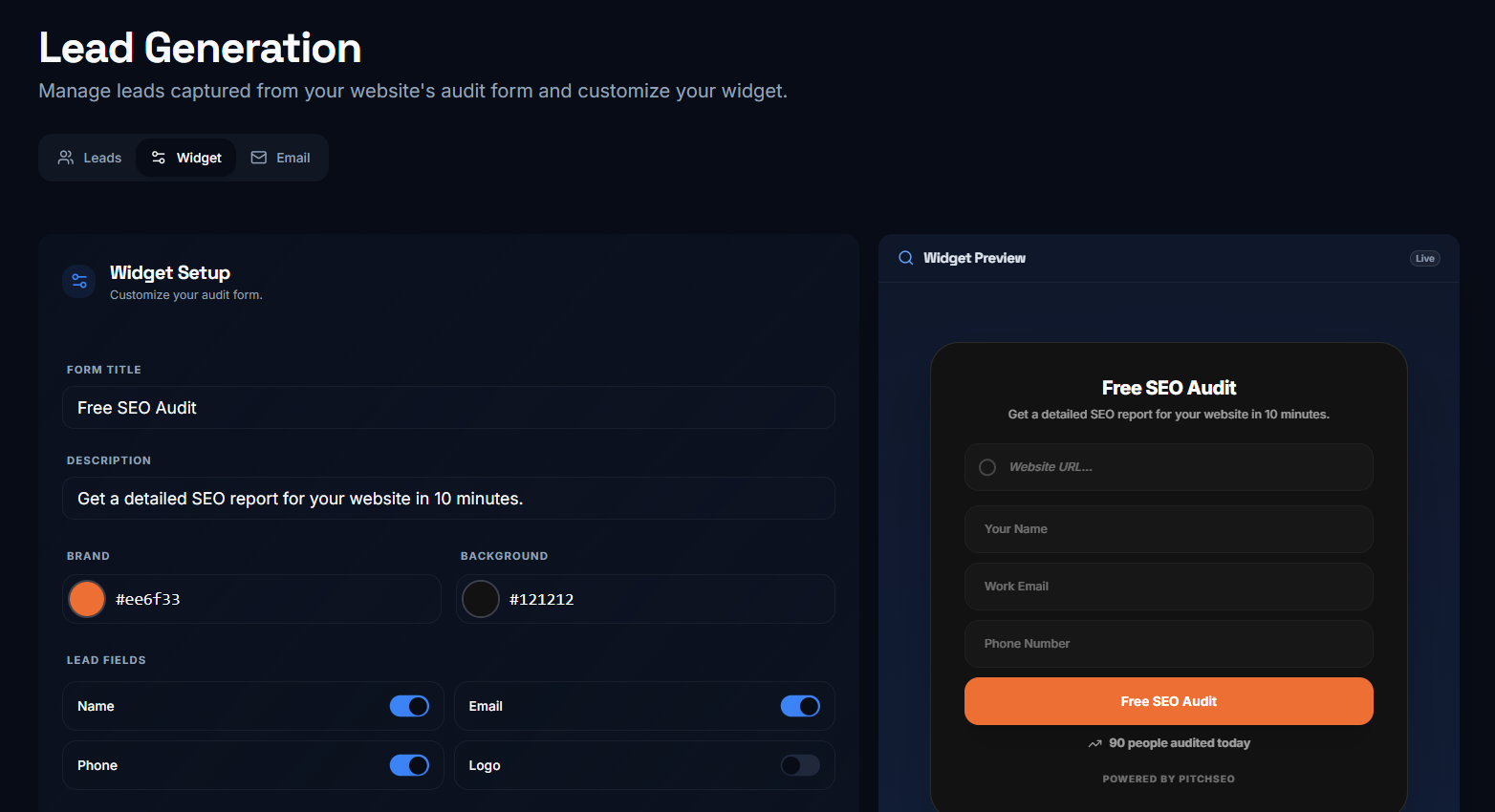The width and height of the screenshot is (1495, 812).
Task: Disable the Name lead field toggle
Action: click(409, 706)
